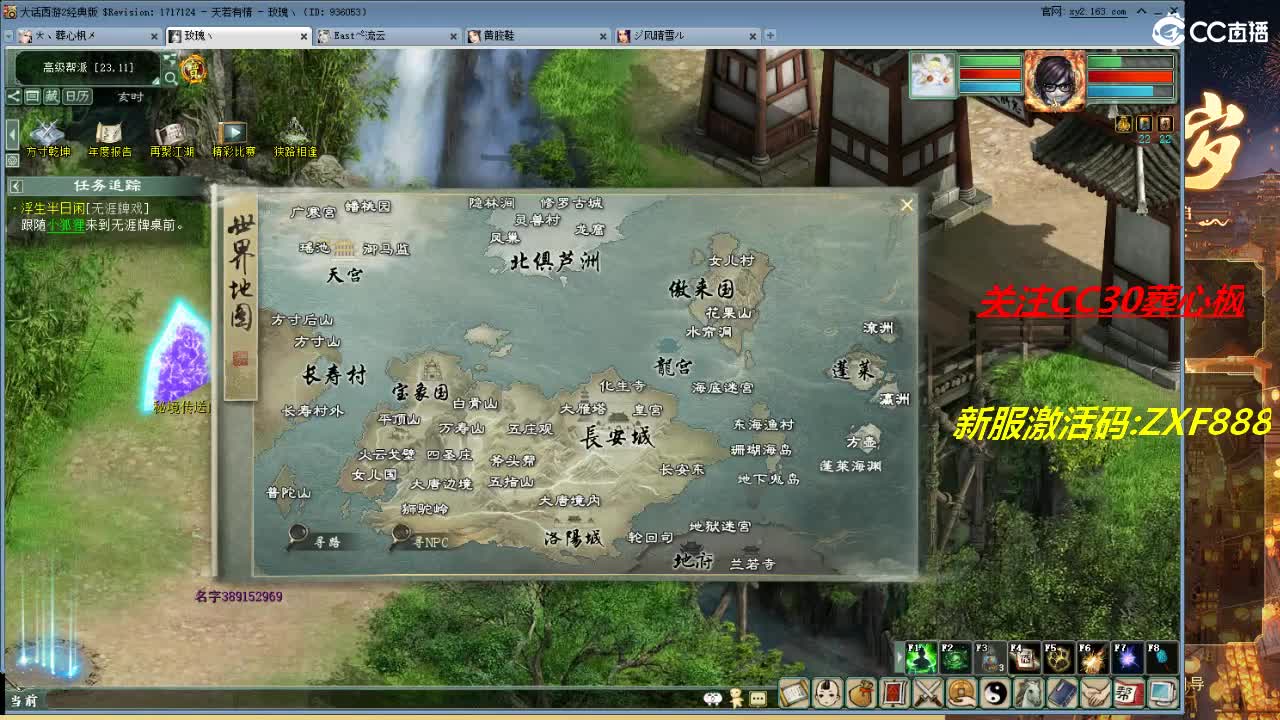The height and width of the screenshot is (720, 1280).
Task: Select 傲来国 on the world map
Action: pyautogui.click(x=702, y=289)
